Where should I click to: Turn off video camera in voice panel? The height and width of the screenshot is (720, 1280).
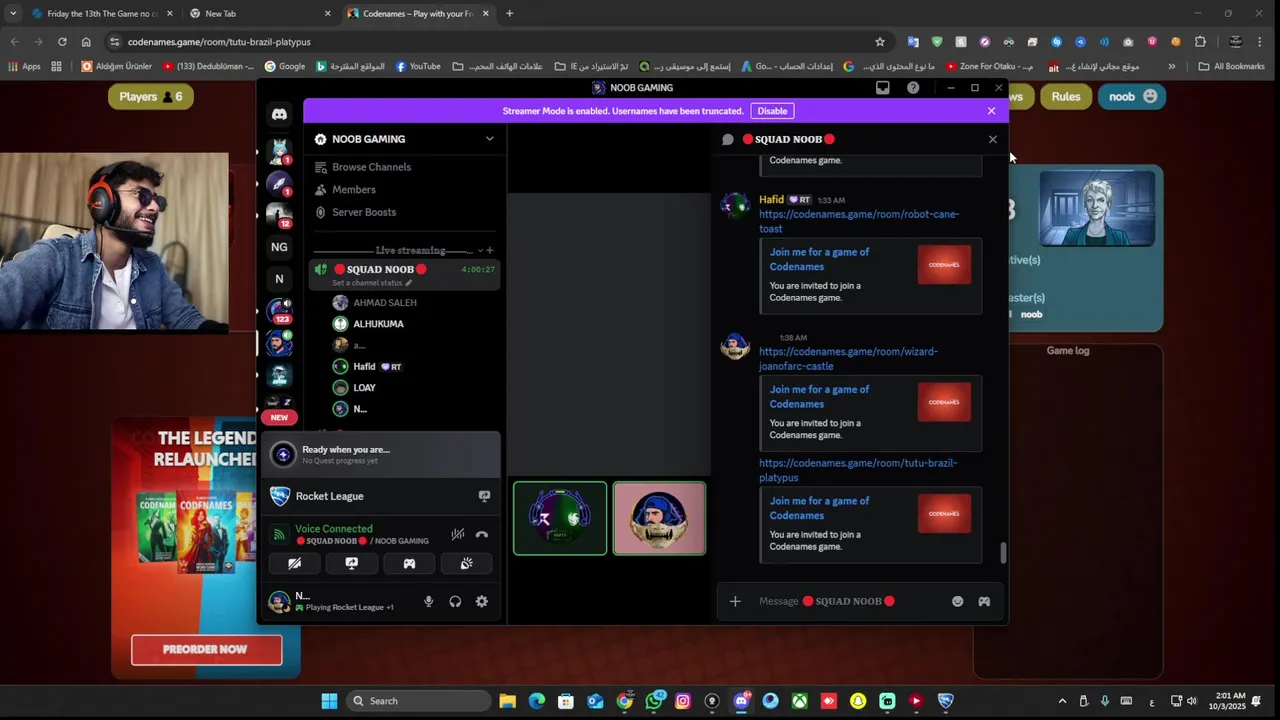[294, 564]
